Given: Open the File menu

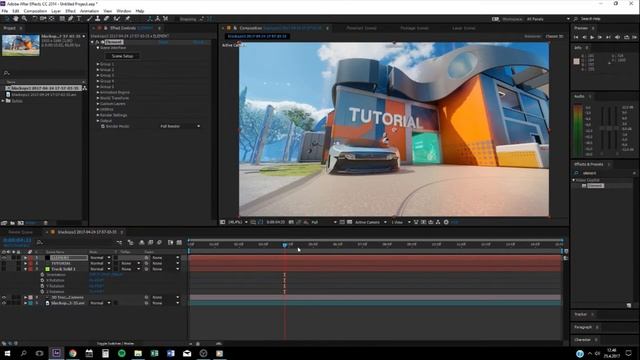Looking at the screenshot, I should (5, 11).
